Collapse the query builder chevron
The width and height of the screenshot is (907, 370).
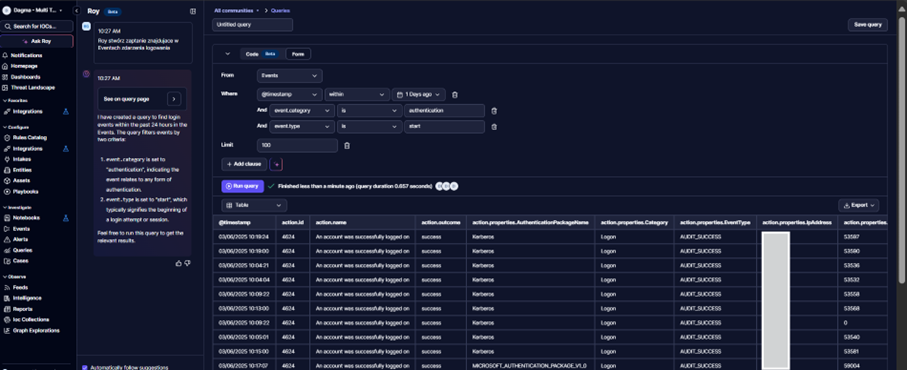pyautogui.click(x=227, y=54)
